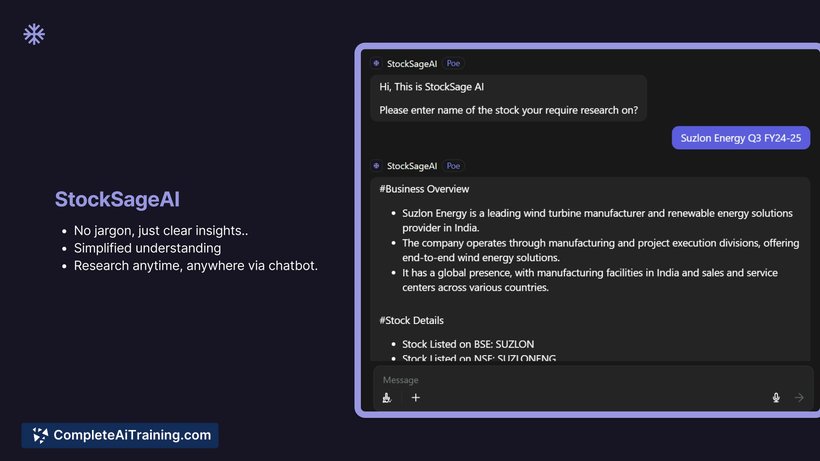Click 'Simplified understanding' bullet
Image resolution: width=820 pixels, height=461 pixels.
pyautogui.click(x=147, y=248)
